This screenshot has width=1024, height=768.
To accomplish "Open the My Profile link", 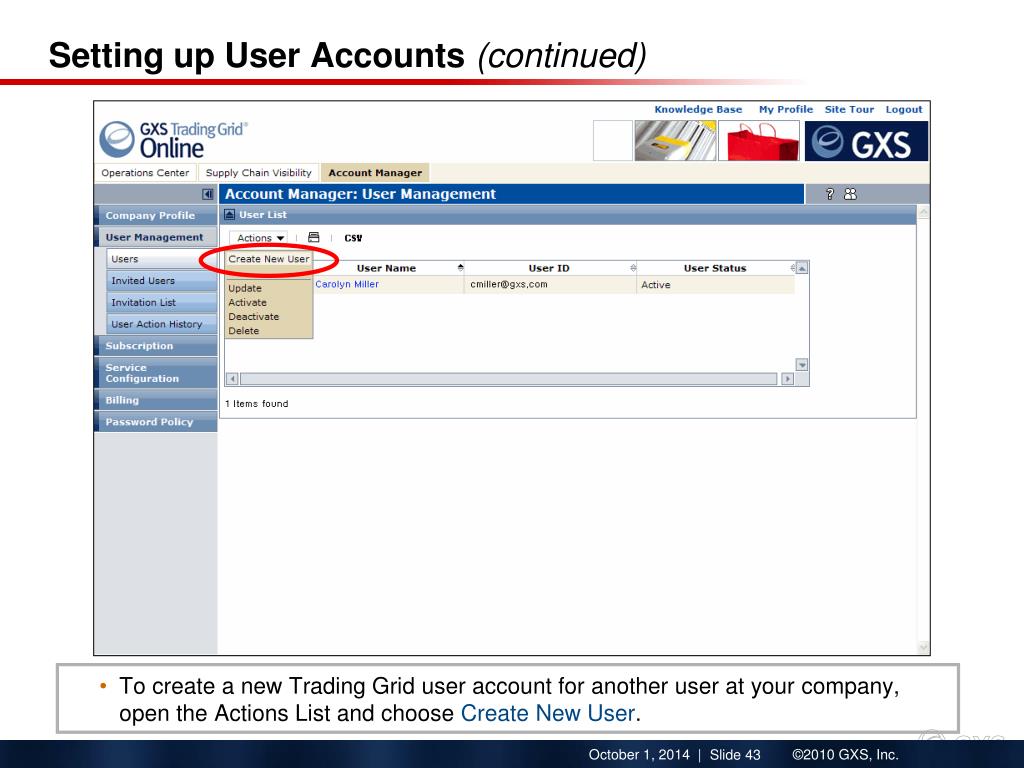I will tap(786, 110).
